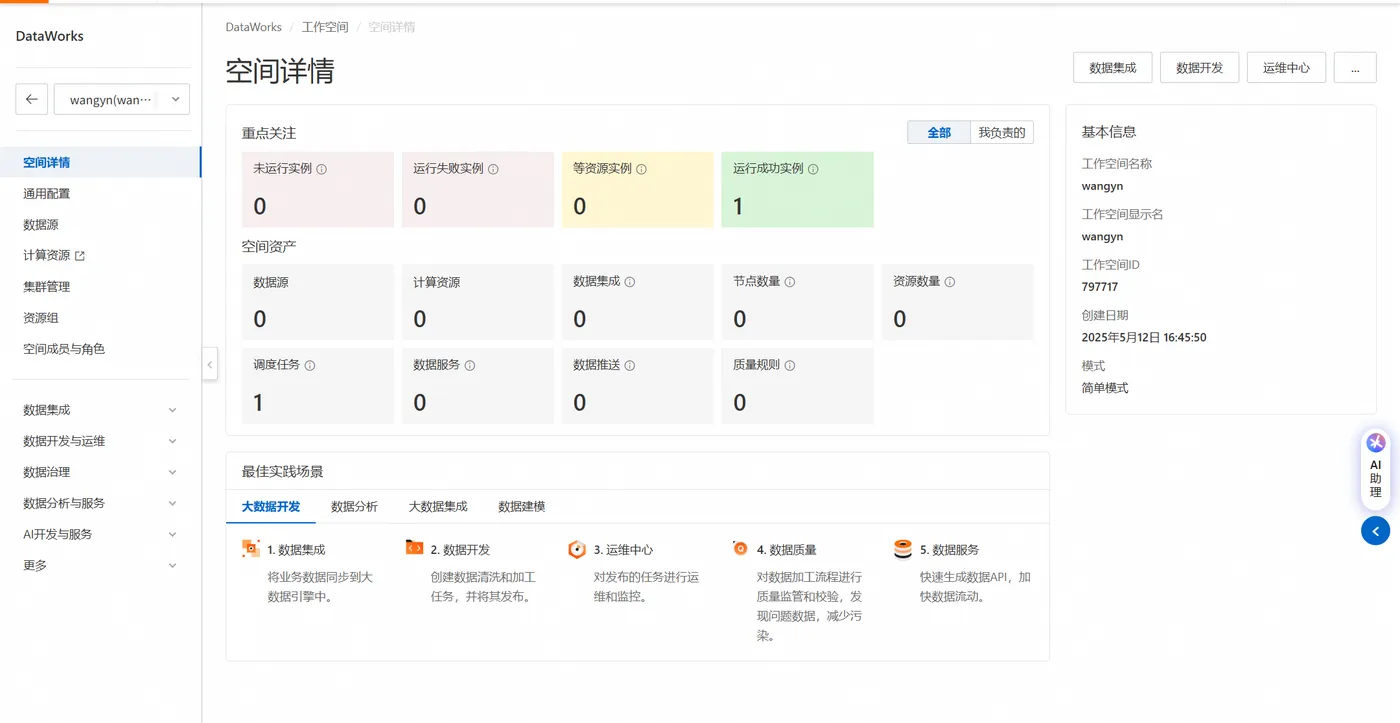Click the 1. 数据集成 step title
The image size is (1400, 723).
coord(296,550)
